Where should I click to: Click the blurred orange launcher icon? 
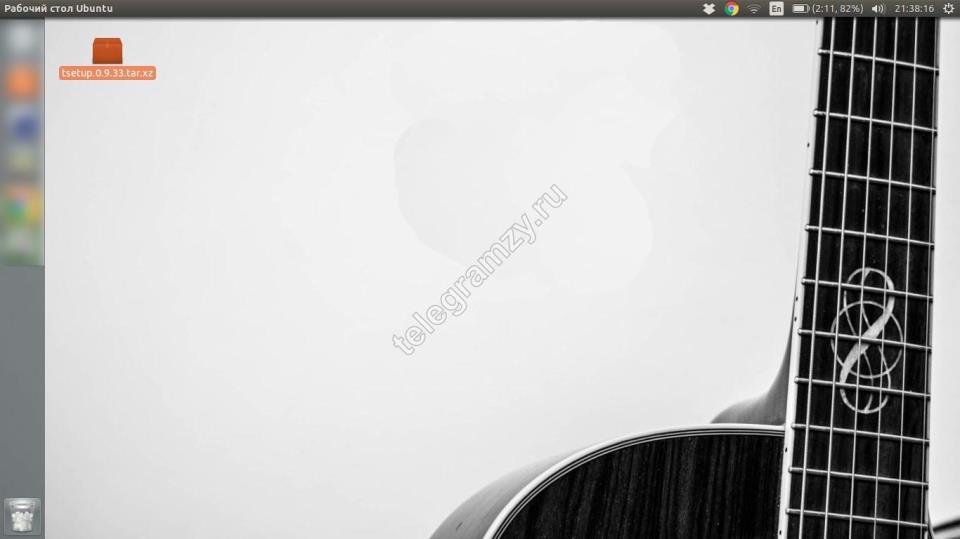click(22, 82)
